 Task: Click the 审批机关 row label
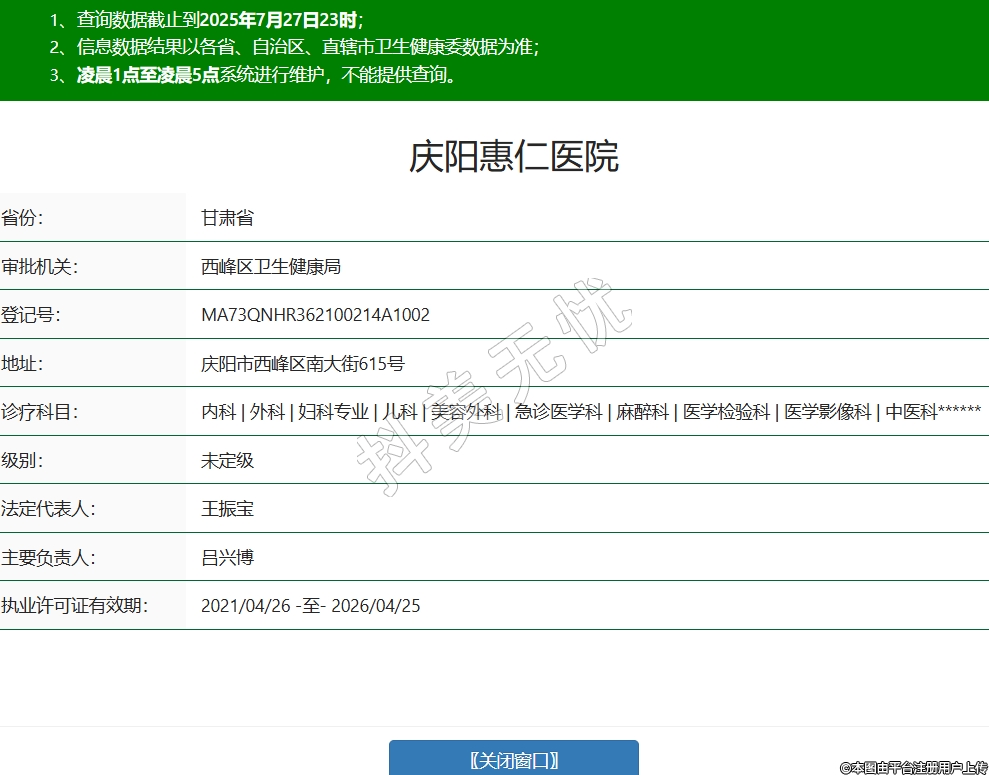(x=39, y=267)
